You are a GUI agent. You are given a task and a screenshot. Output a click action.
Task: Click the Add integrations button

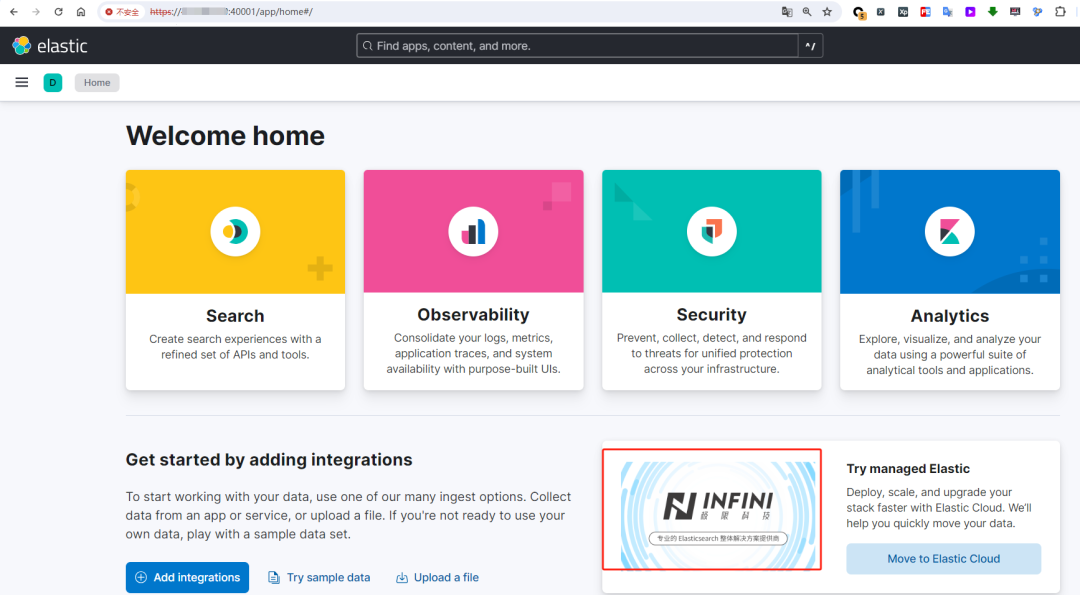point(187,577)
